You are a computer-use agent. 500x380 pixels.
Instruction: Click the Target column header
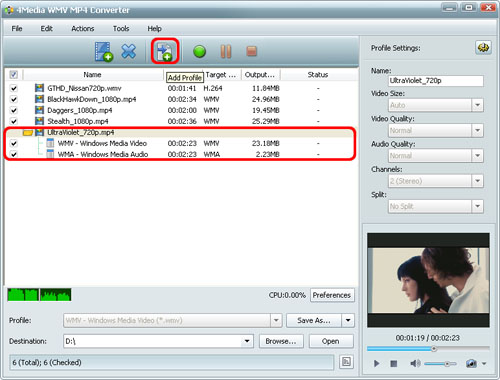[x=221, y=75]
